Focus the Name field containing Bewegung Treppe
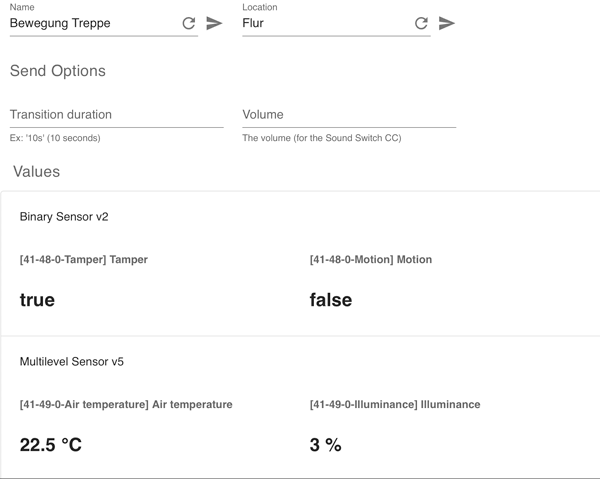600x479 pixels. 90,23
